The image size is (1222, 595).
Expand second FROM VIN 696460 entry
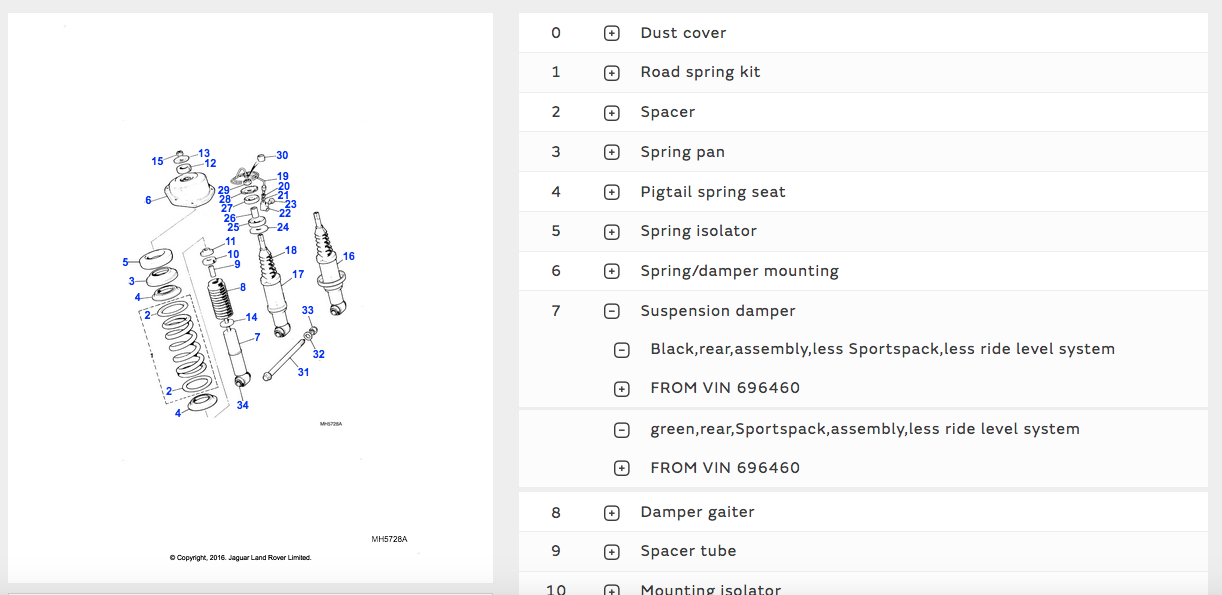622,468
